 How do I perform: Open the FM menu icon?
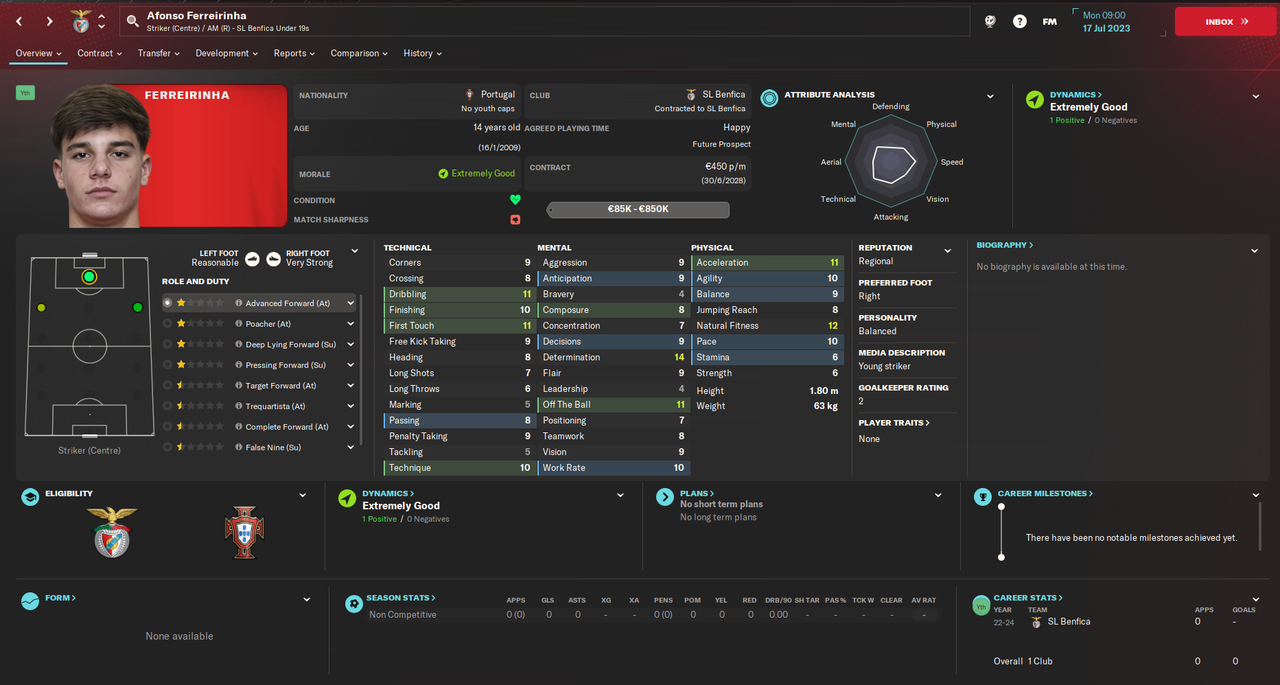point(1049,21)
